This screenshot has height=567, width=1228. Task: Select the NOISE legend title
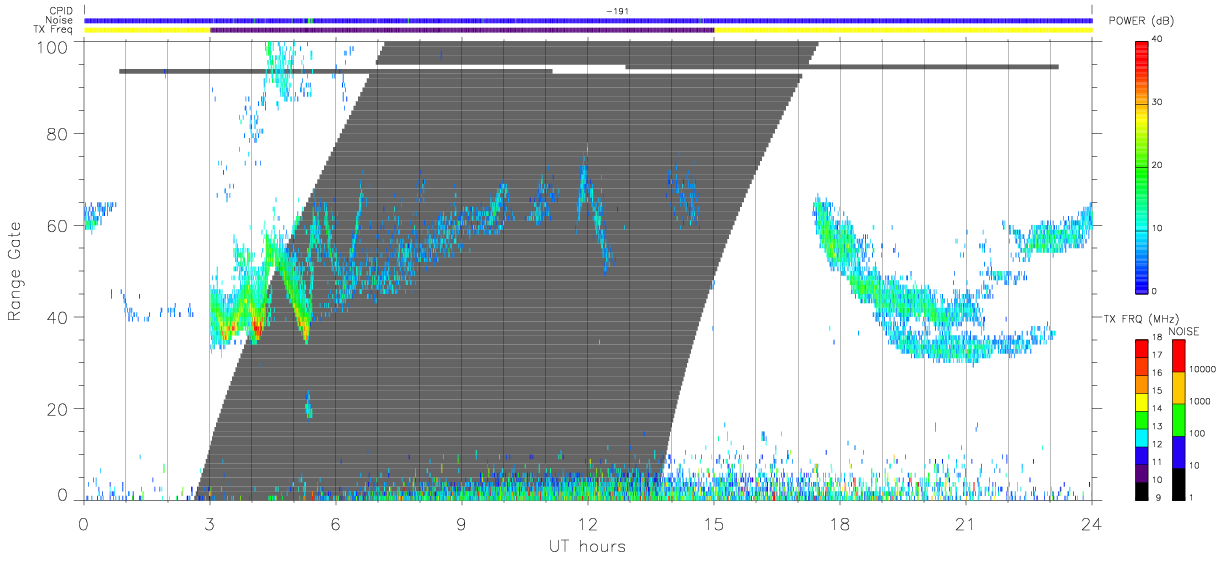tap(1184, 331)
